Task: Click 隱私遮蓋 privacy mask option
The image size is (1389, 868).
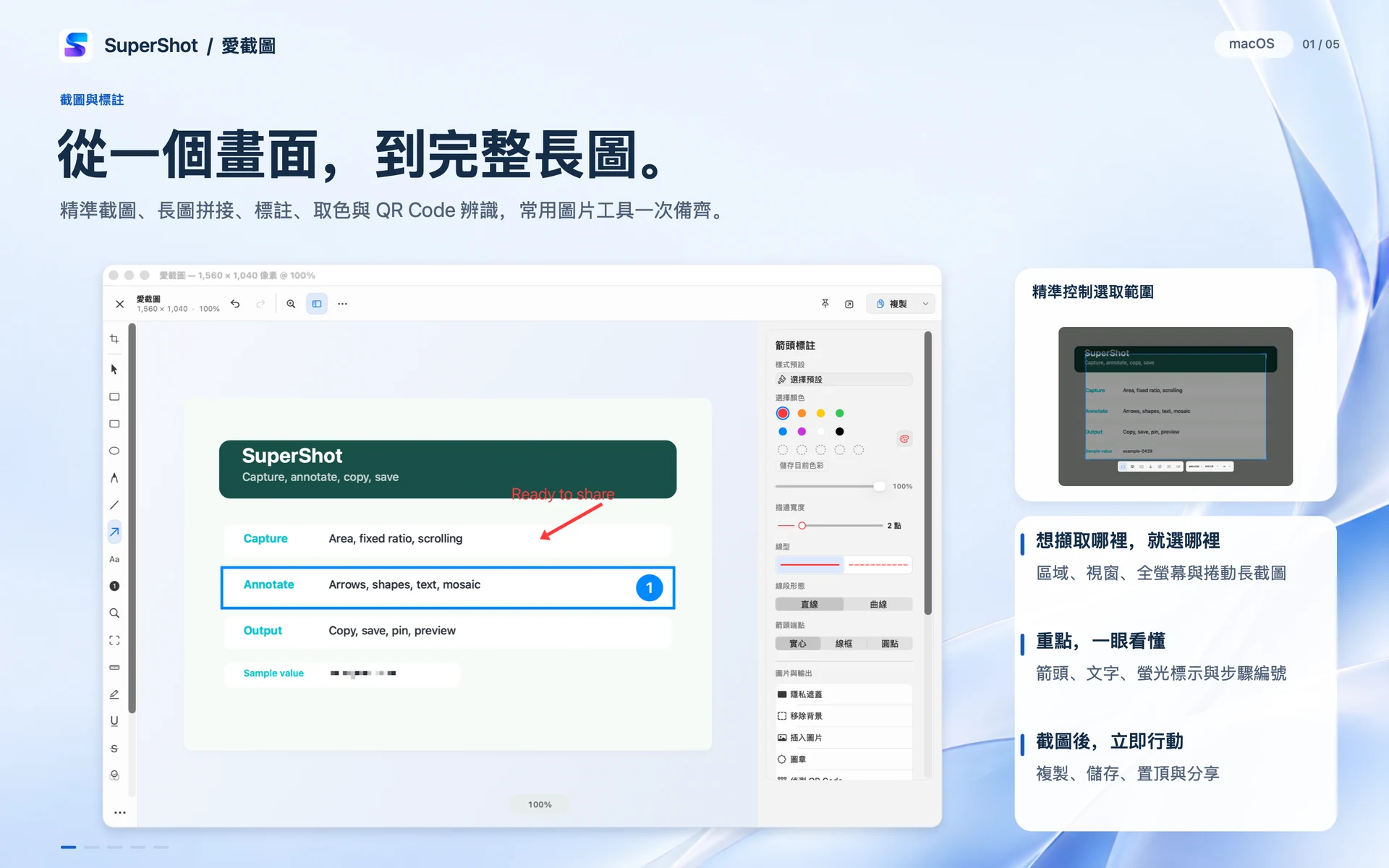Action: [x=844, y=694]
